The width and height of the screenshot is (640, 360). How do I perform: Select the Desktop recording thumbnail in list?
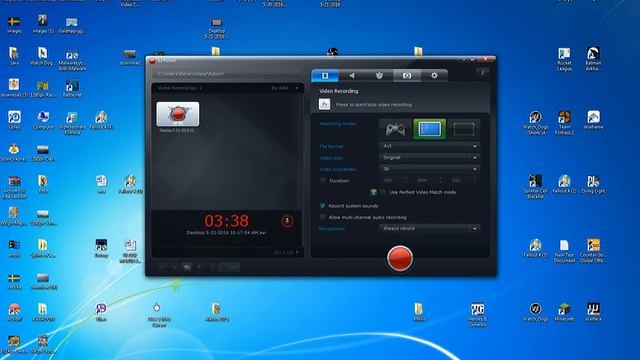[x=178, y=114]
